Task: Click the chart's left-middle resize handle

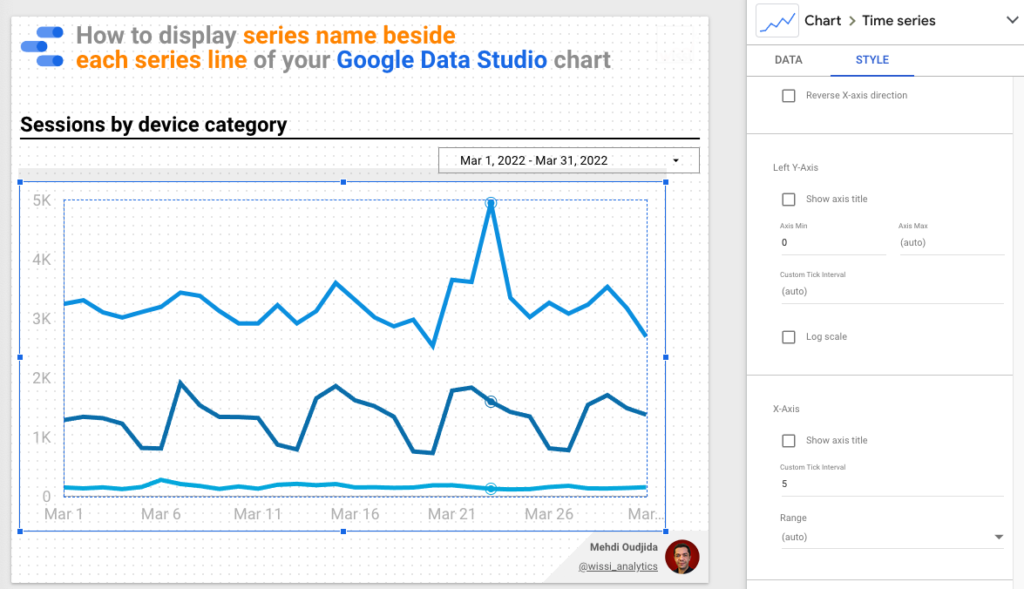Action: 20,357
